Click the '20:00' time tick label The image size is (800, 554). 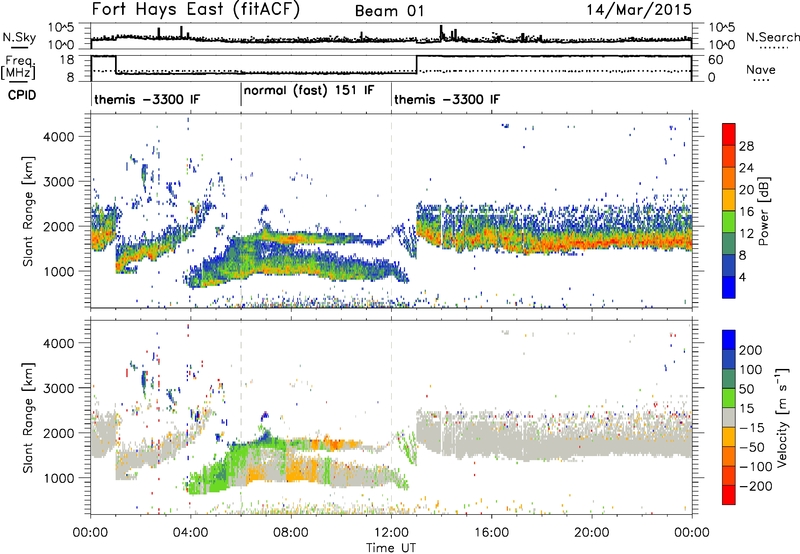point(592,533)
